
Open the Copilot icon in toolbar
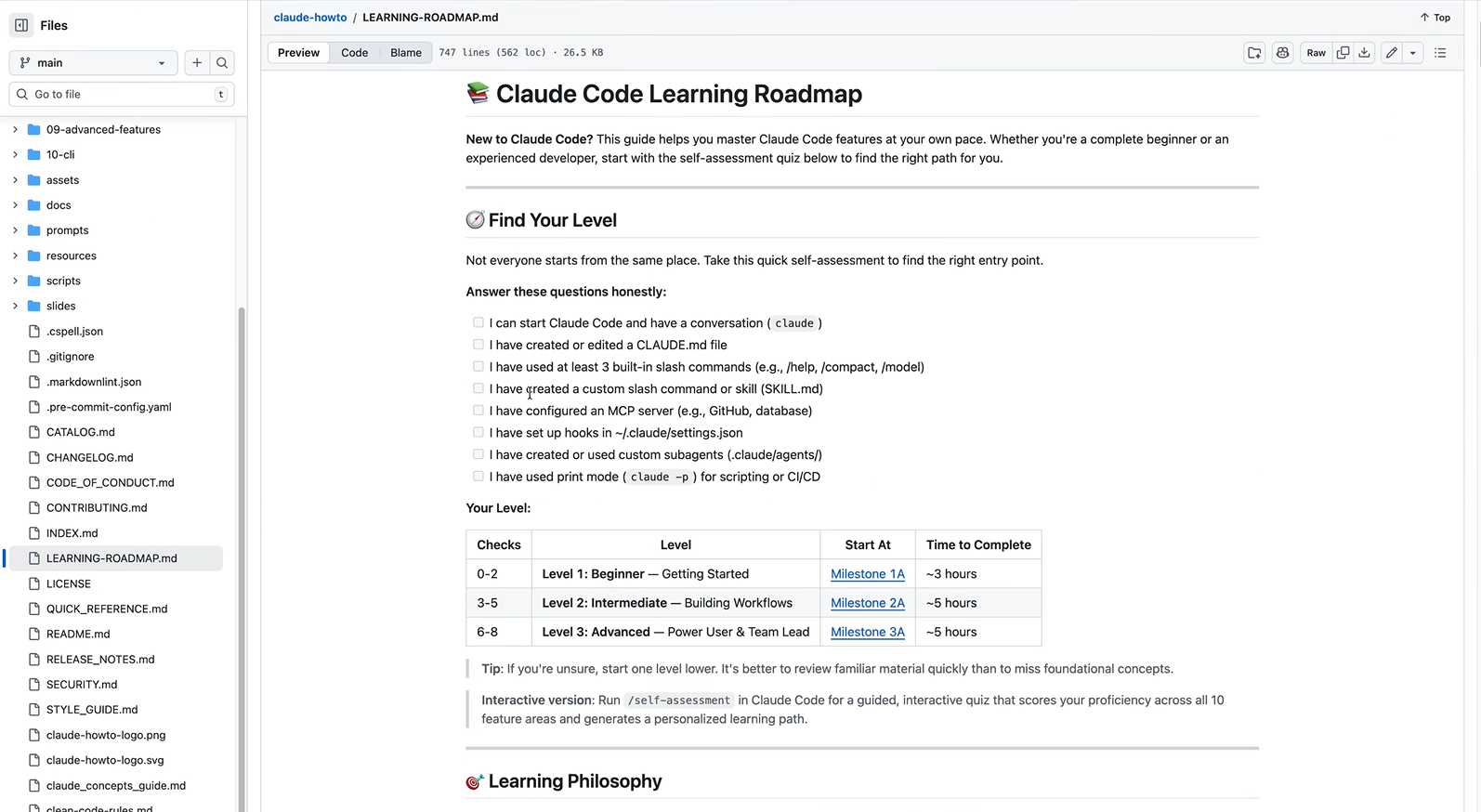pos(1283,53)
